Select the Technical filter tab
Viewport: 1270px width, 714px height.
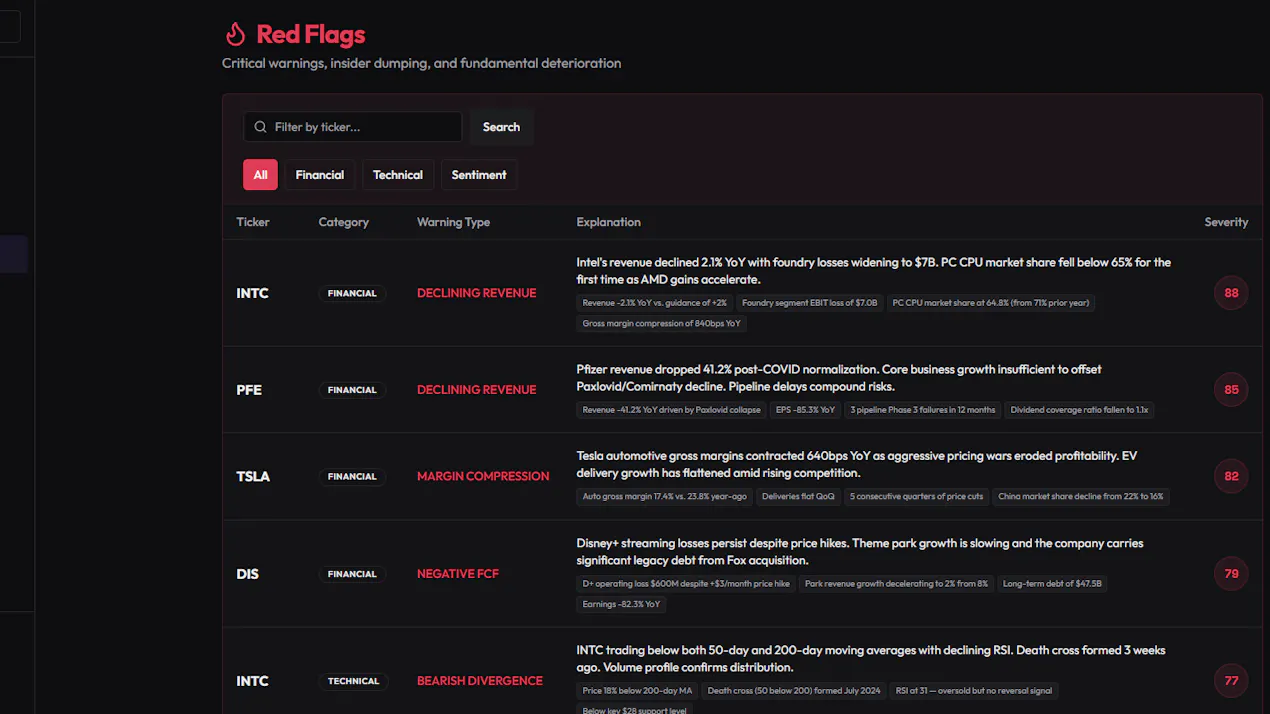398,175
